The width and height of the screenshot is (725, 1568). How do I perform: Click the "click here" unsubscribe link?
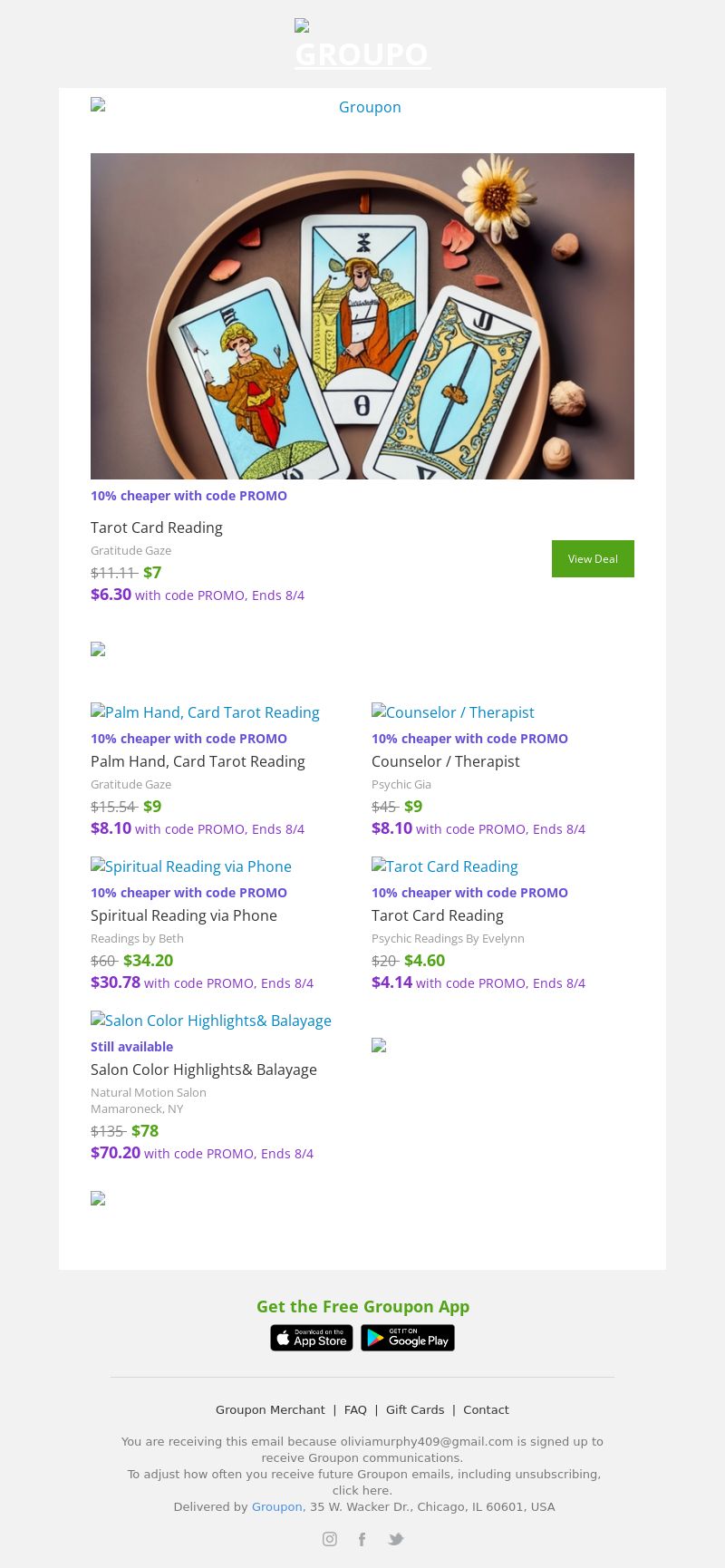point(362,1490)
